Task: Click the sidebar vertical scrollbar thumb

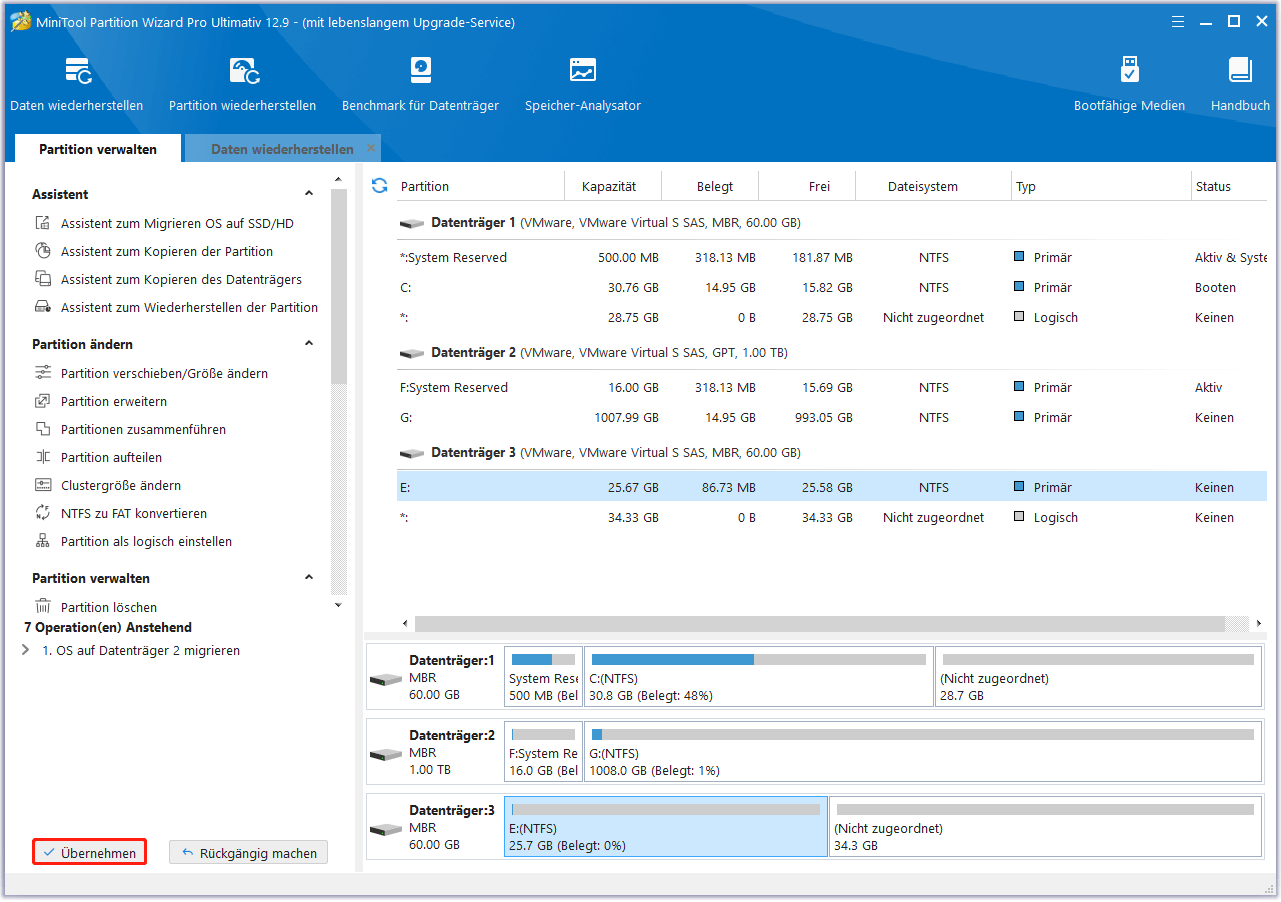Action: coord(339,286)
